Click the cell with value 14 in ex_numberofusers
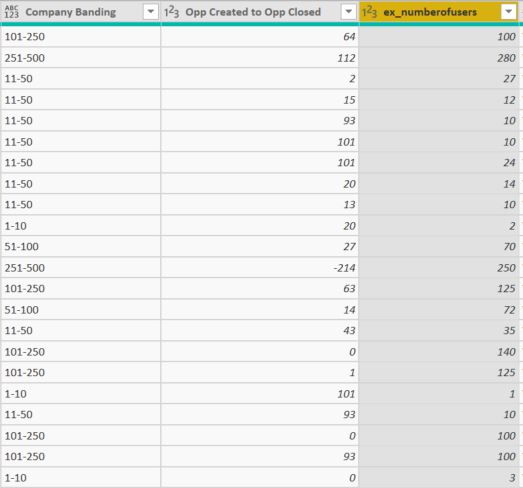The height and width of the screenshot is (488, 523). [439, 184]
